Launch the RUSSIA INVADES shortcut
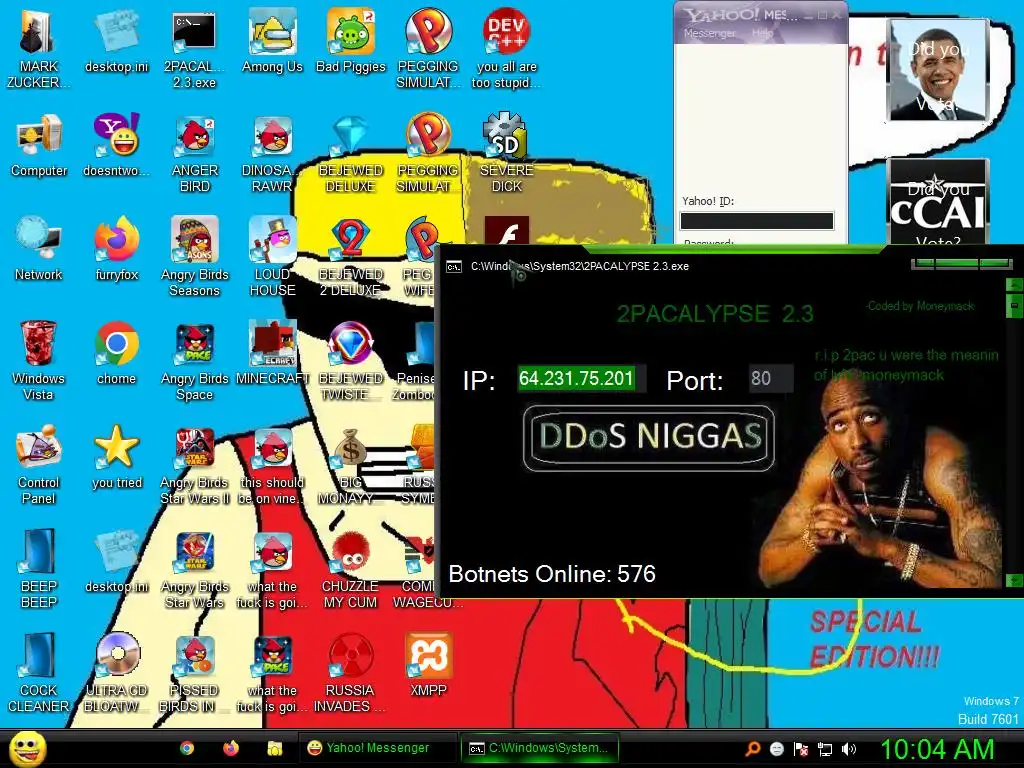Viewport: 1024px width, 768px height. pos(350,673)
